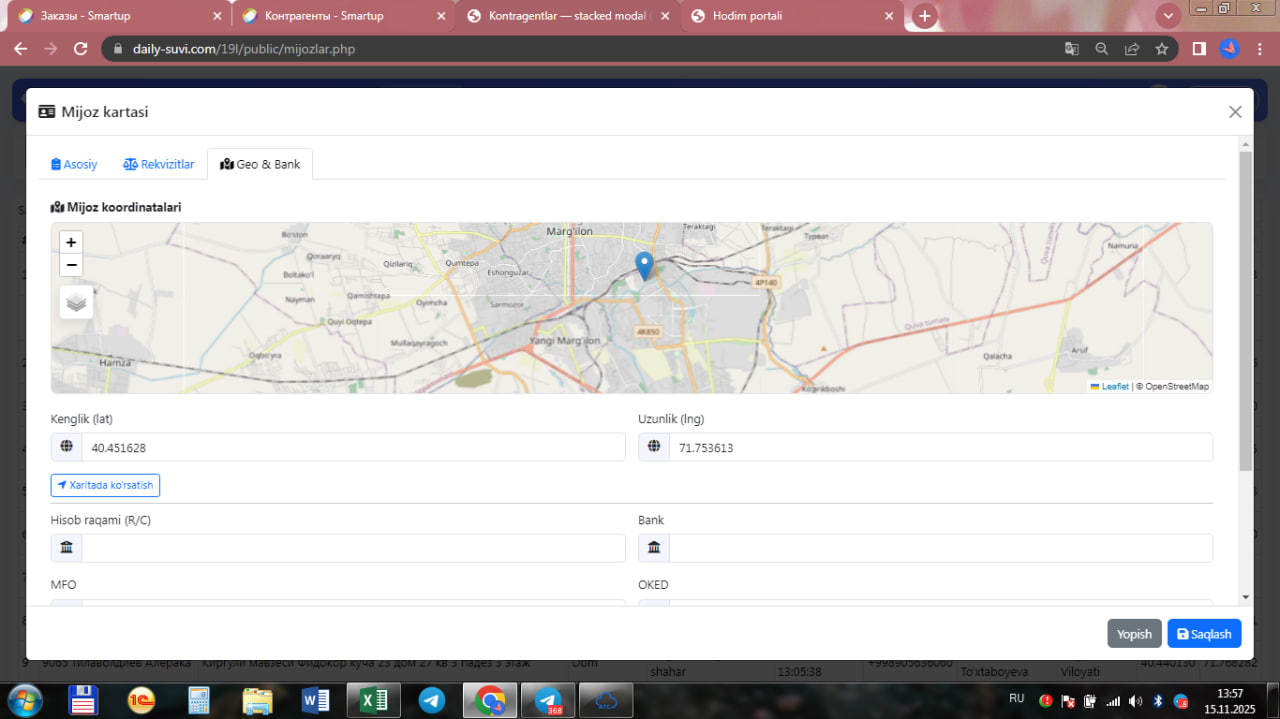The image size is (1280, 719).
Task: Reload the page in Chrome
Action: coord(81,48)
